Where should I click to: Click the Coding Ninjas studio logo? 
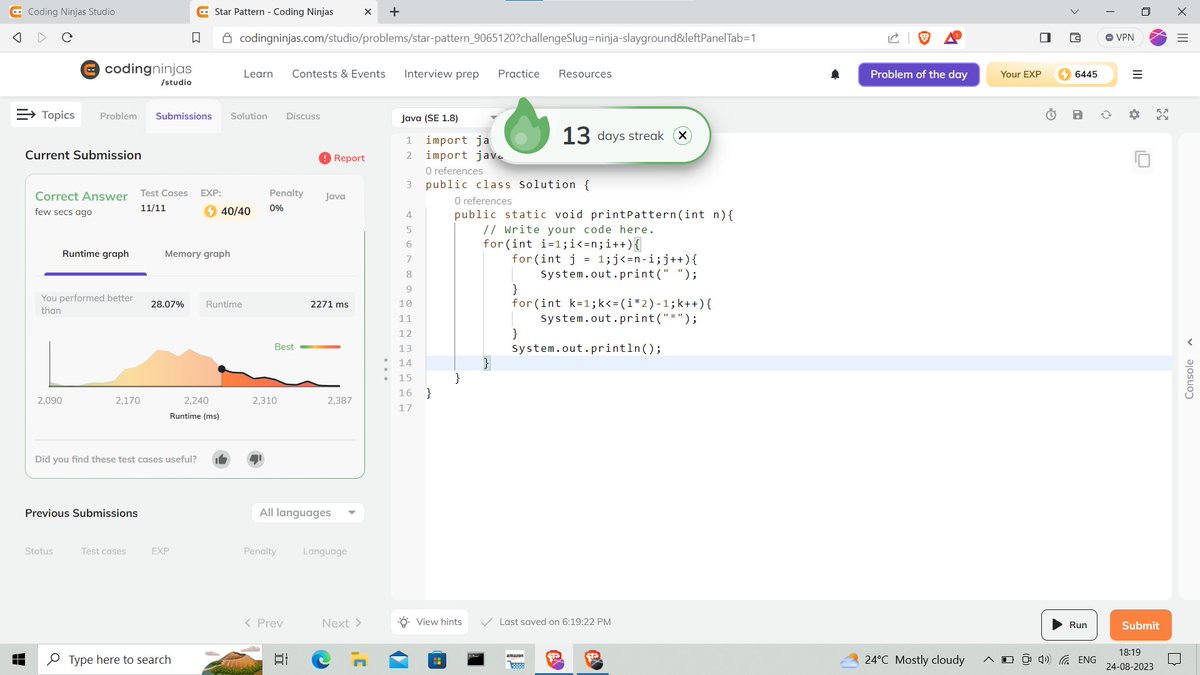pyautogui.click(x=135, y=73)
